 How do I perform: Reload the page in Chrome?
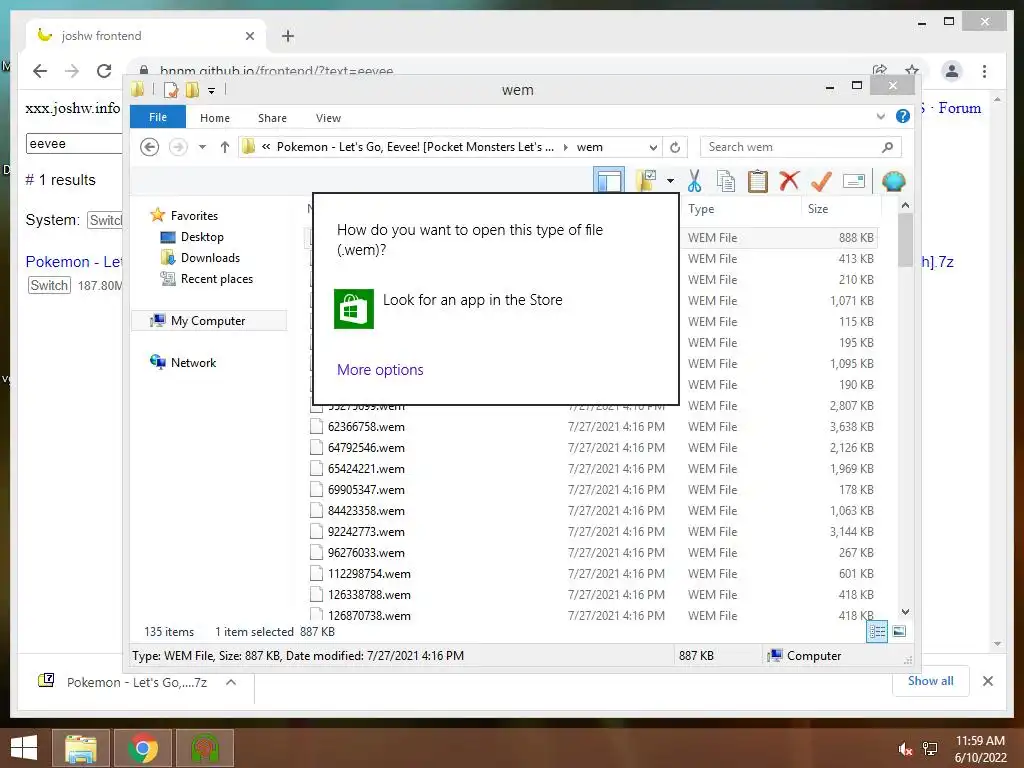104,71
